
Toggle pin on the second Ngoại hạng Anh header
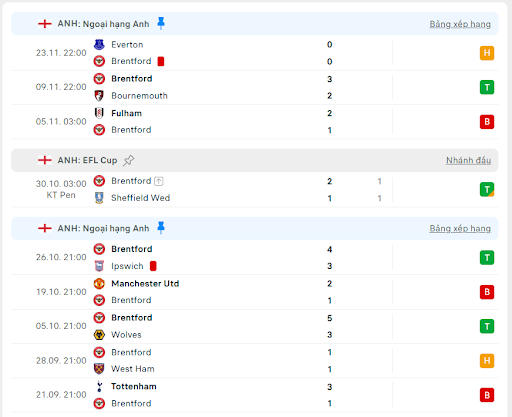click(x=161, y=228)
